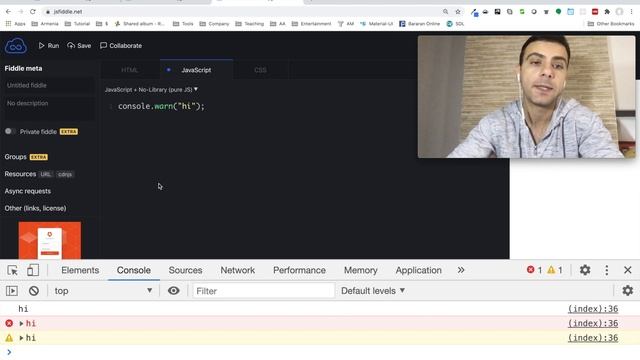Switch to the HTML editor tab
Screen dimensions: 640x360
tap(130, 70)
